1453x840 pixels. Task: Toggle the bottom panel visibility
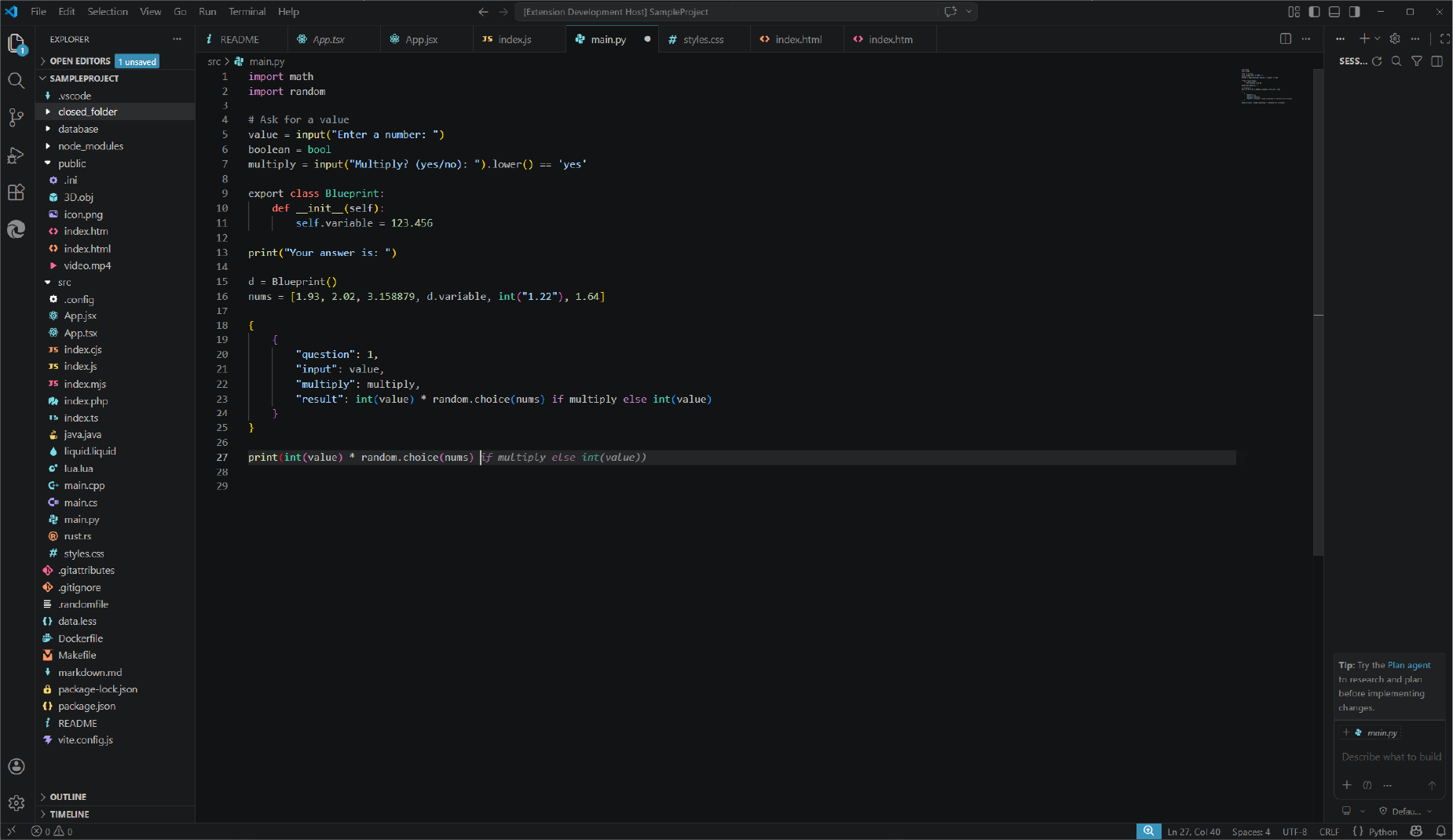[1334, 12]
